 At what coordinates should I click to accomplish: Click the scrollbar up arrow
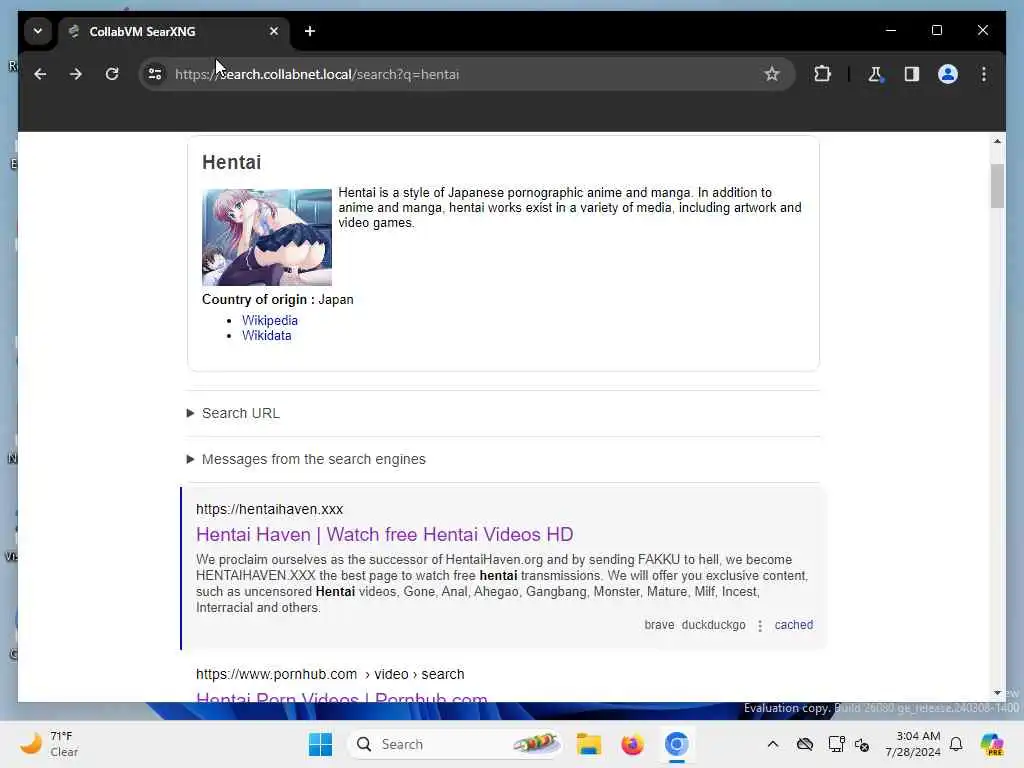(997, 141)
